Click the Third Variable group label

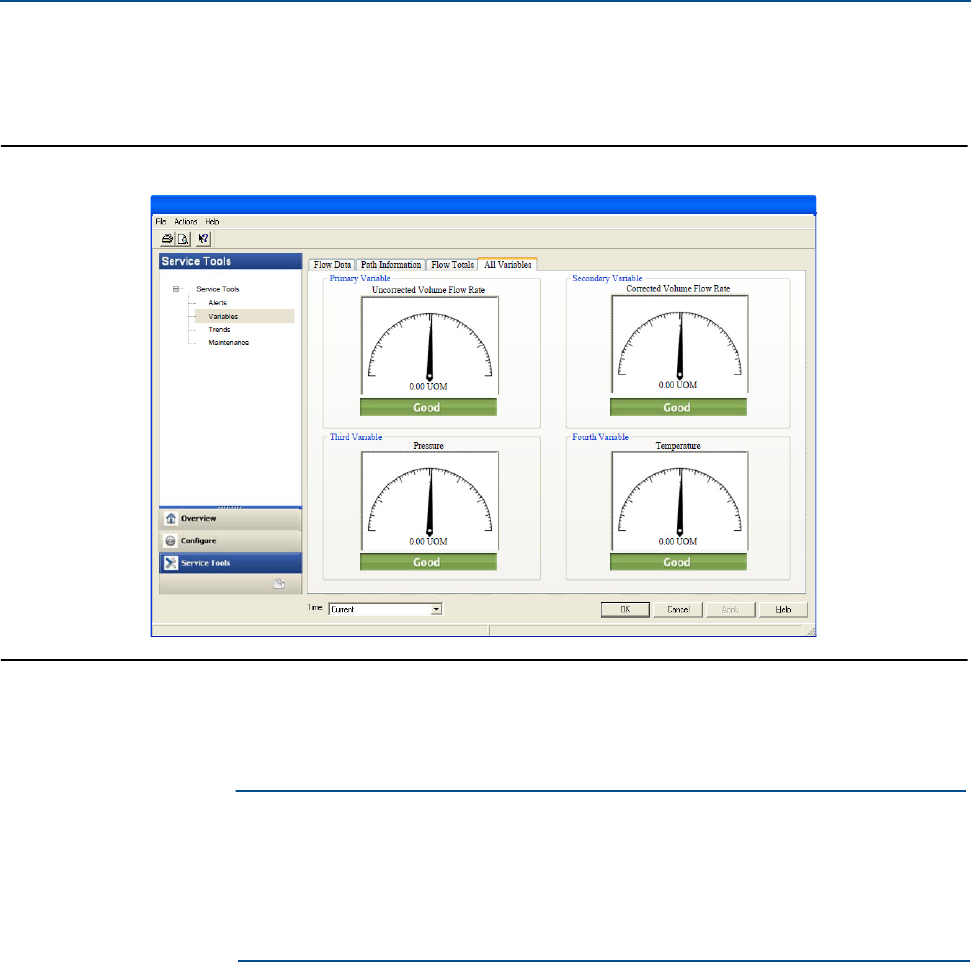pos(355,437)
